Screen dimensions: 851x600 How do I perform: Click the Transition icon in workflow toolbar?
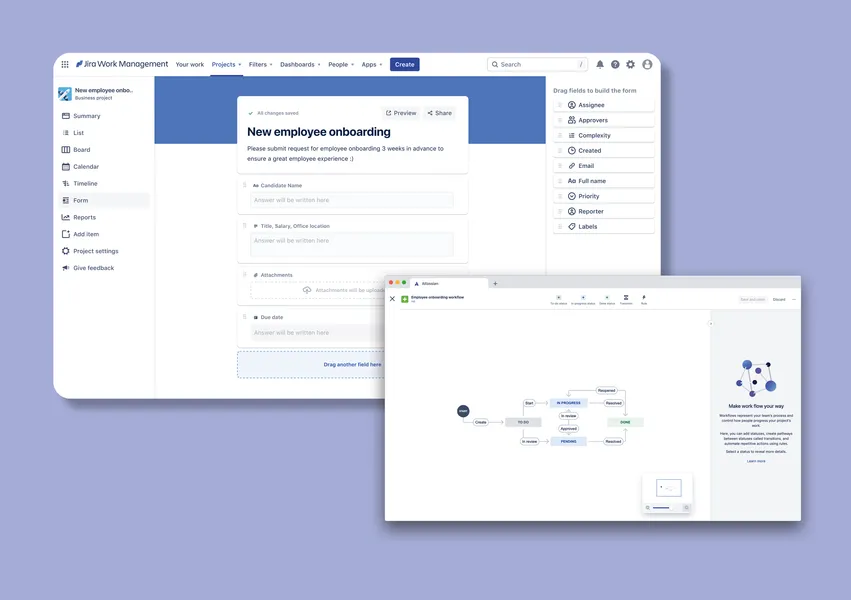(x=626, y=299)
